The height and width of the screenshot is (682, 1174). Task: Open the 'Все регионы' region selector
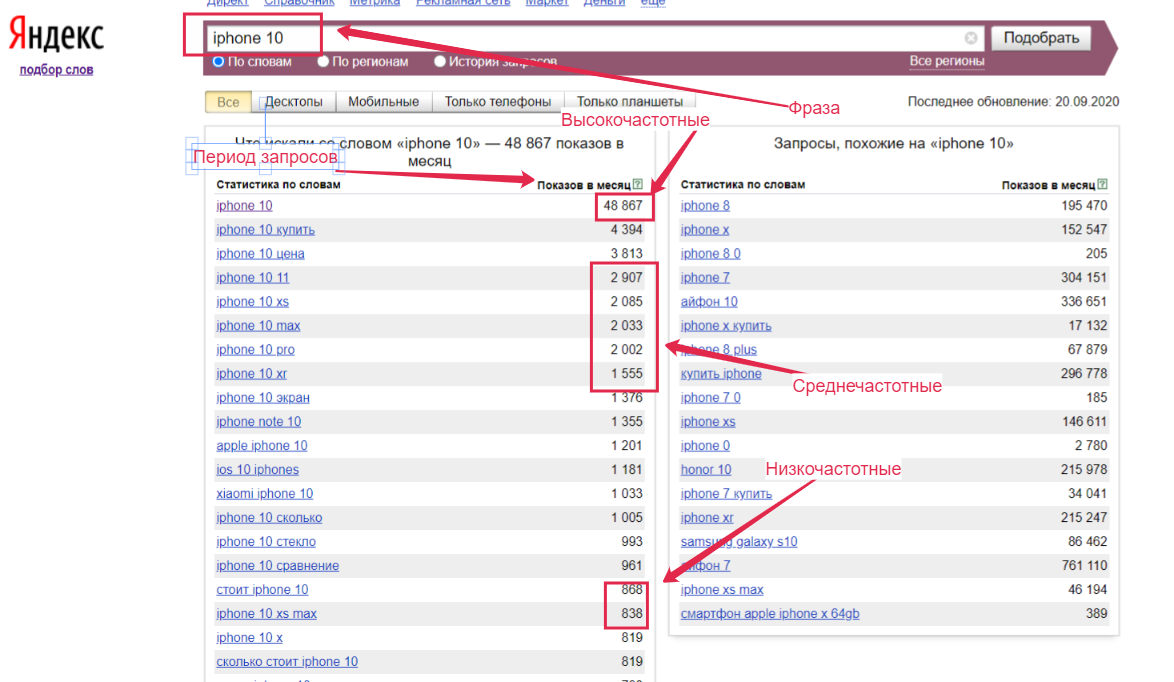point(946,61)
